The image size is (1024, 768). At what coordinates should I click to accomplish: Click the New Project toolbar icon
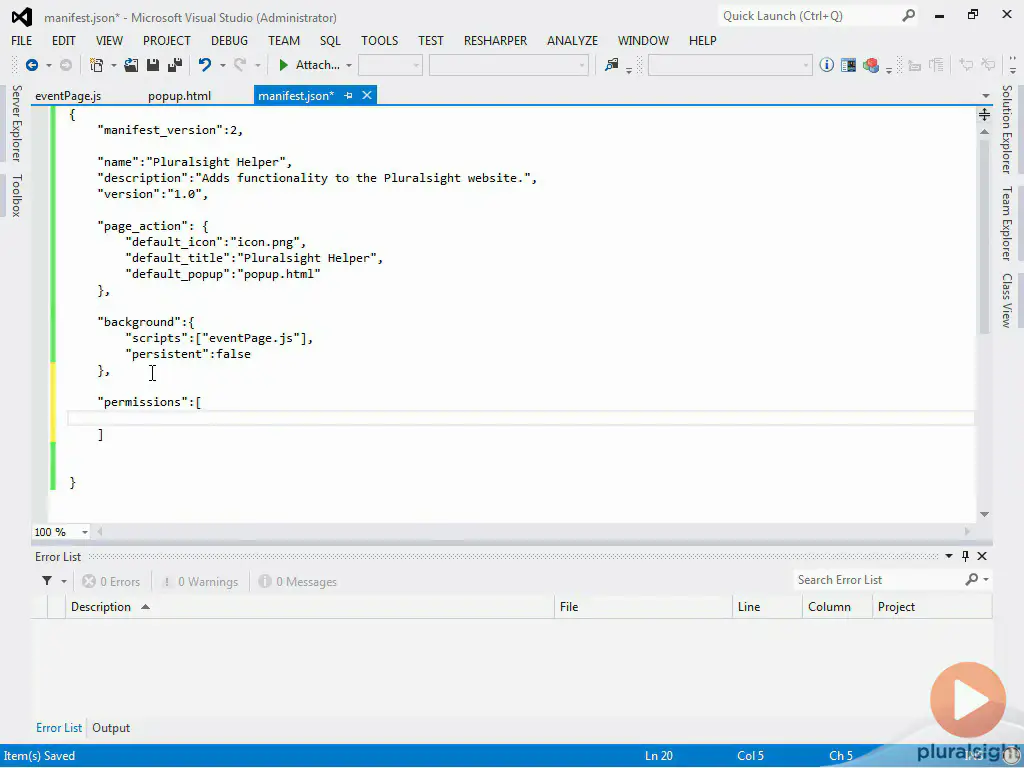97,65
